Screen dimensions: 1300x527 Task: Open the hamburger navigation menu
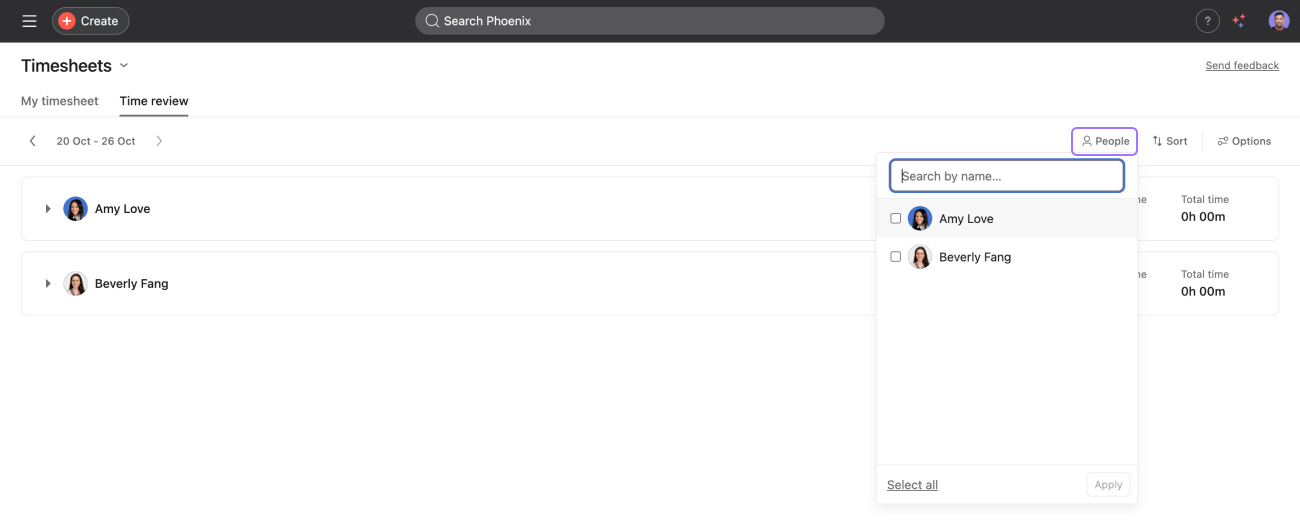click(29, 21)
